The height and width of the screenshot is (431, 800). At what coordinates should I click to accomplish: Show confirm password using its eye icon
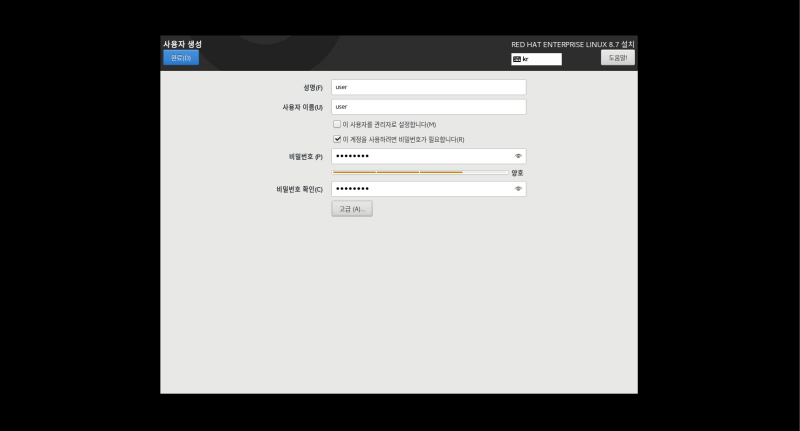(518, 189)
